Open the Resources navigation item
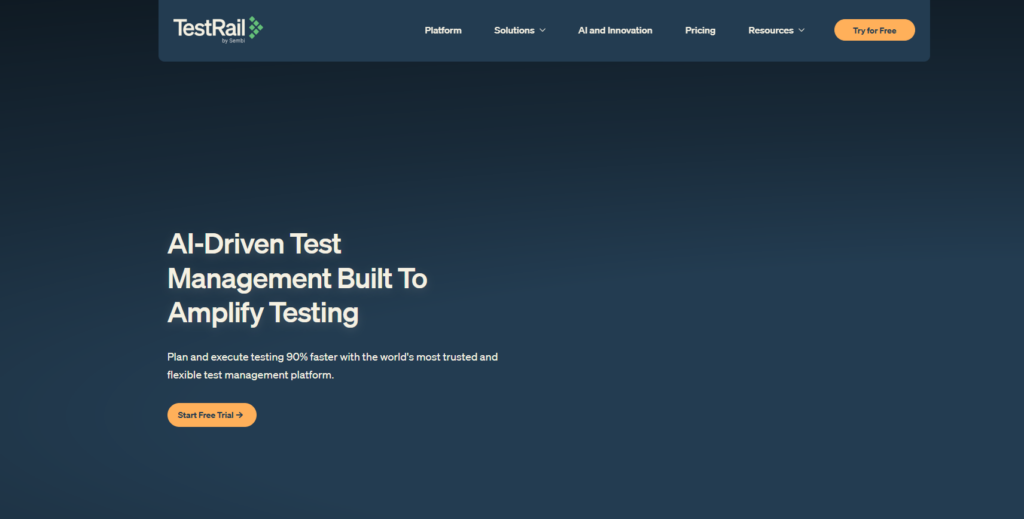This screenshot has width=1024, height=519. pos(770,31)
